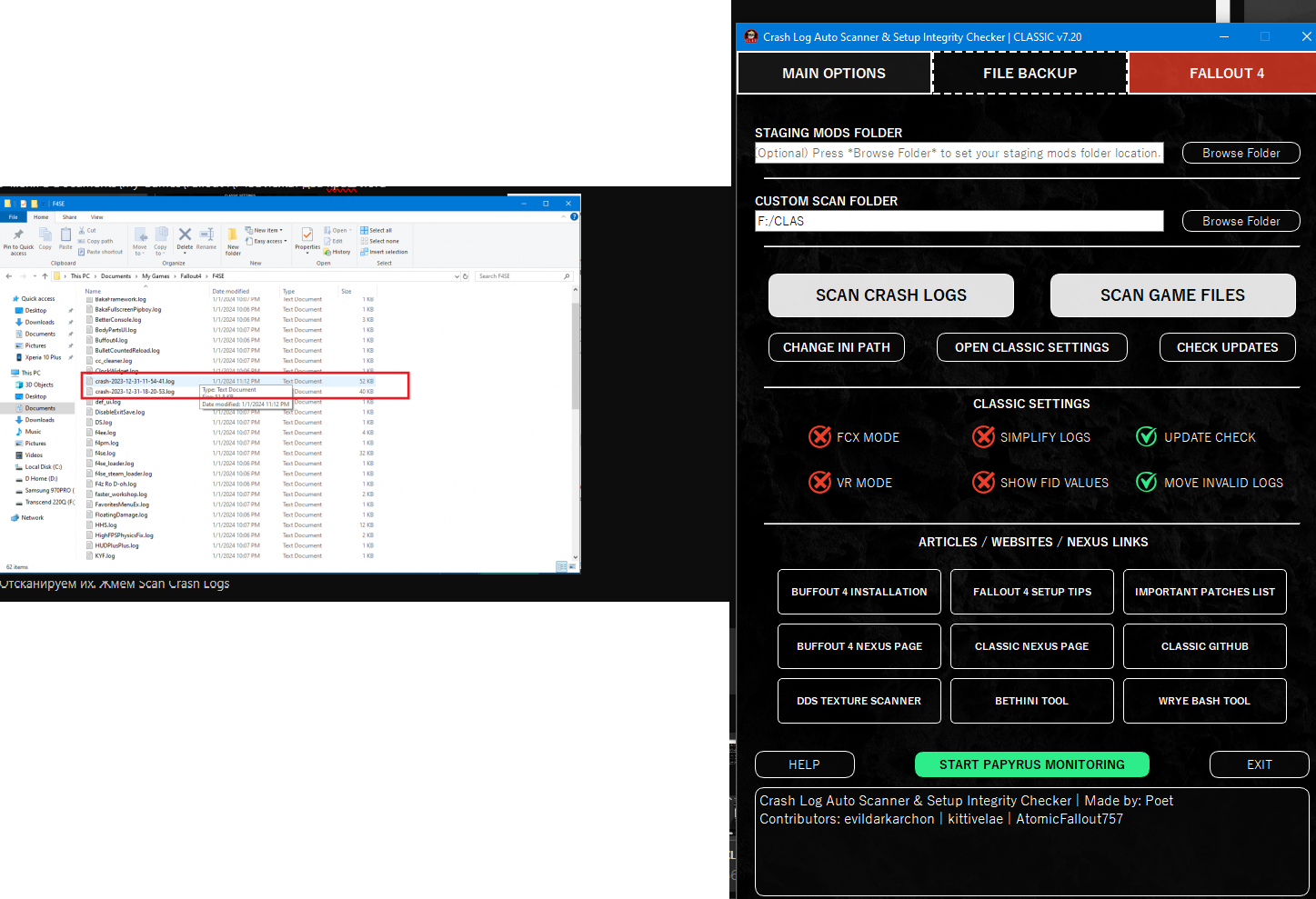Viewport: 1316px width, 899px height.
Task: Disable the MOVE INVALID LOGS option
Action: pyautogui.click(x=1147, y=483)
